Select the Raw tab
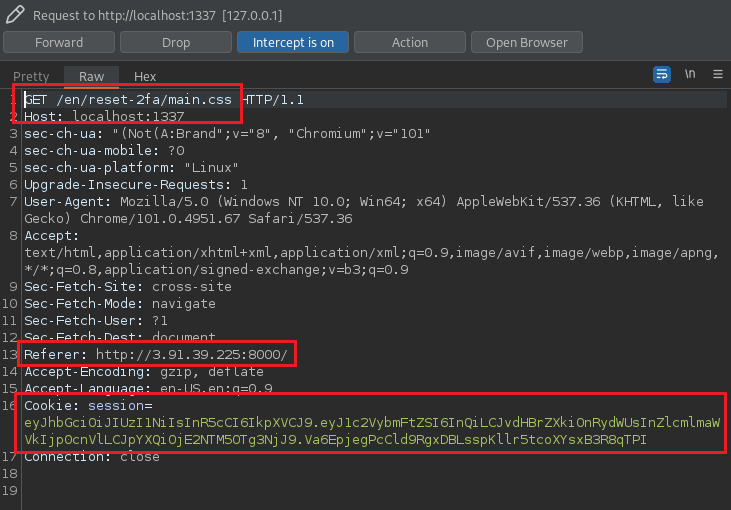This screenshot has width=731, height=510. pyautogui.click(x=91, y=76)
